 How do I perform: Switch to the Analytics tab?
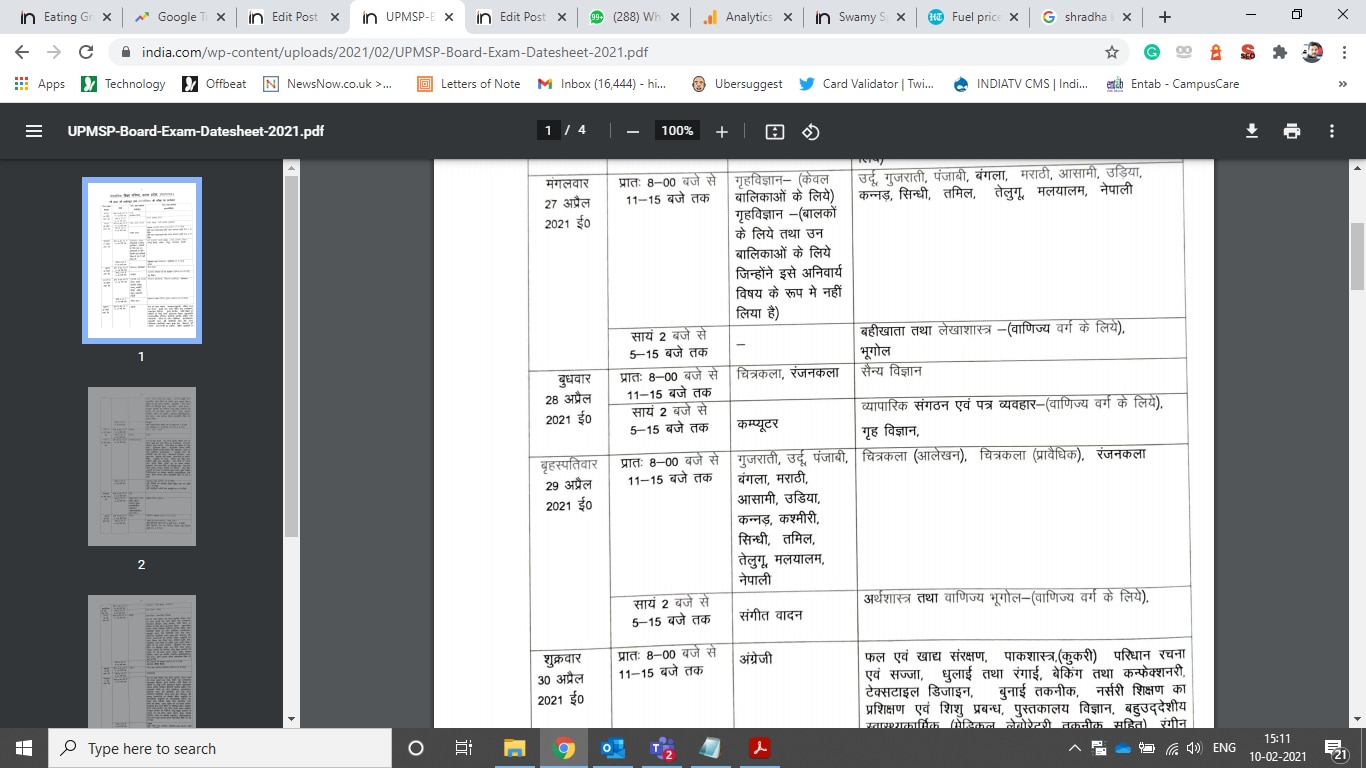[x=744, y=16]
